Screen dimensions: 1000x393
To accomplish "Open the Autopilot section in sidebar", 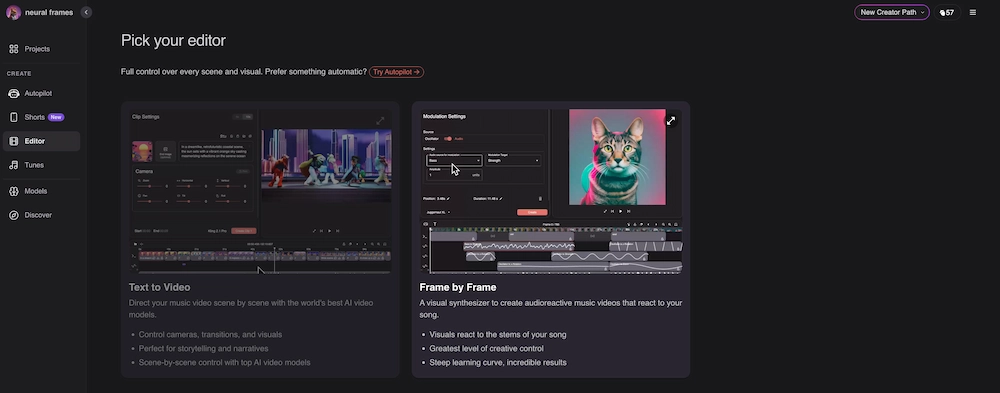I will [x=41, y=93].
